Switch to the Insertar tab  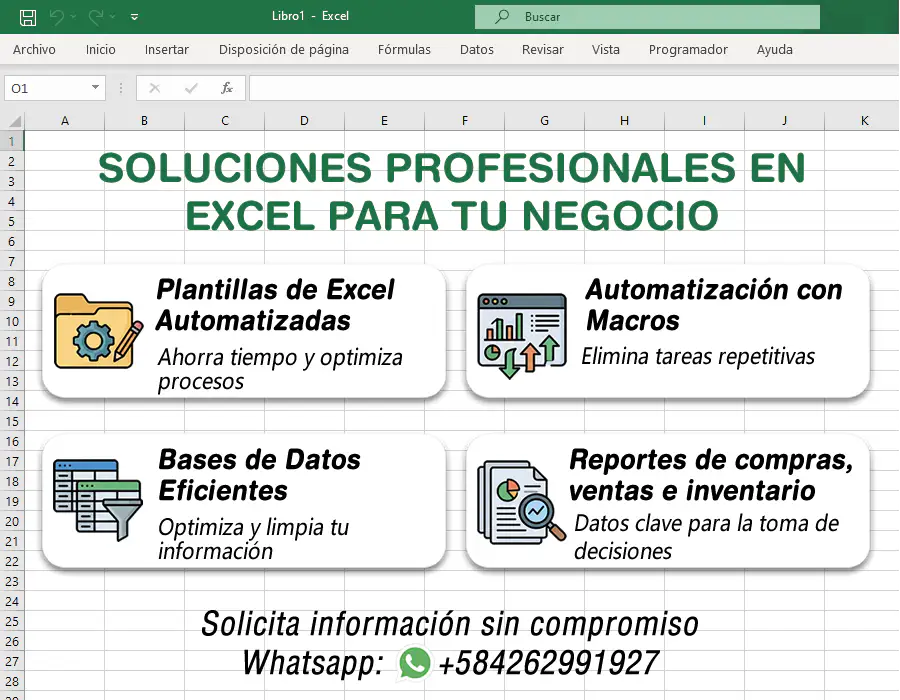pyautogui.click(x=166, y=49)
